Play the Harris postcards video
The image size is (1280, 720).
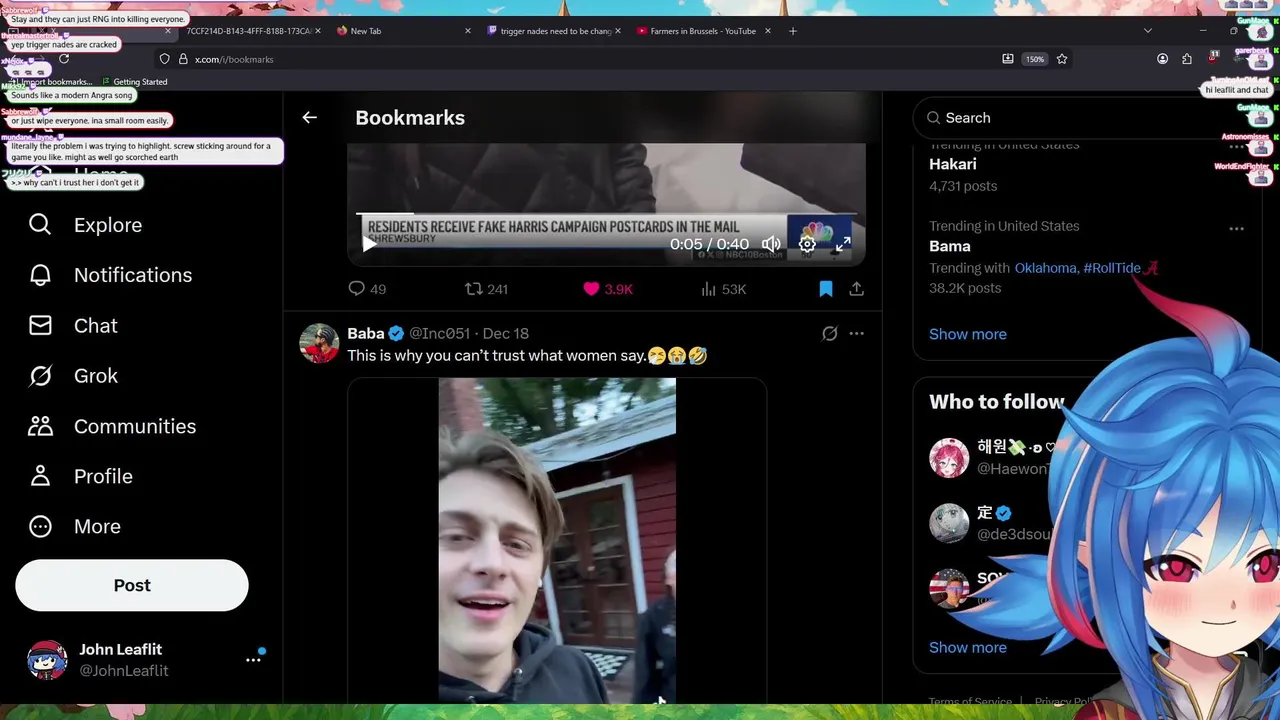369,244
